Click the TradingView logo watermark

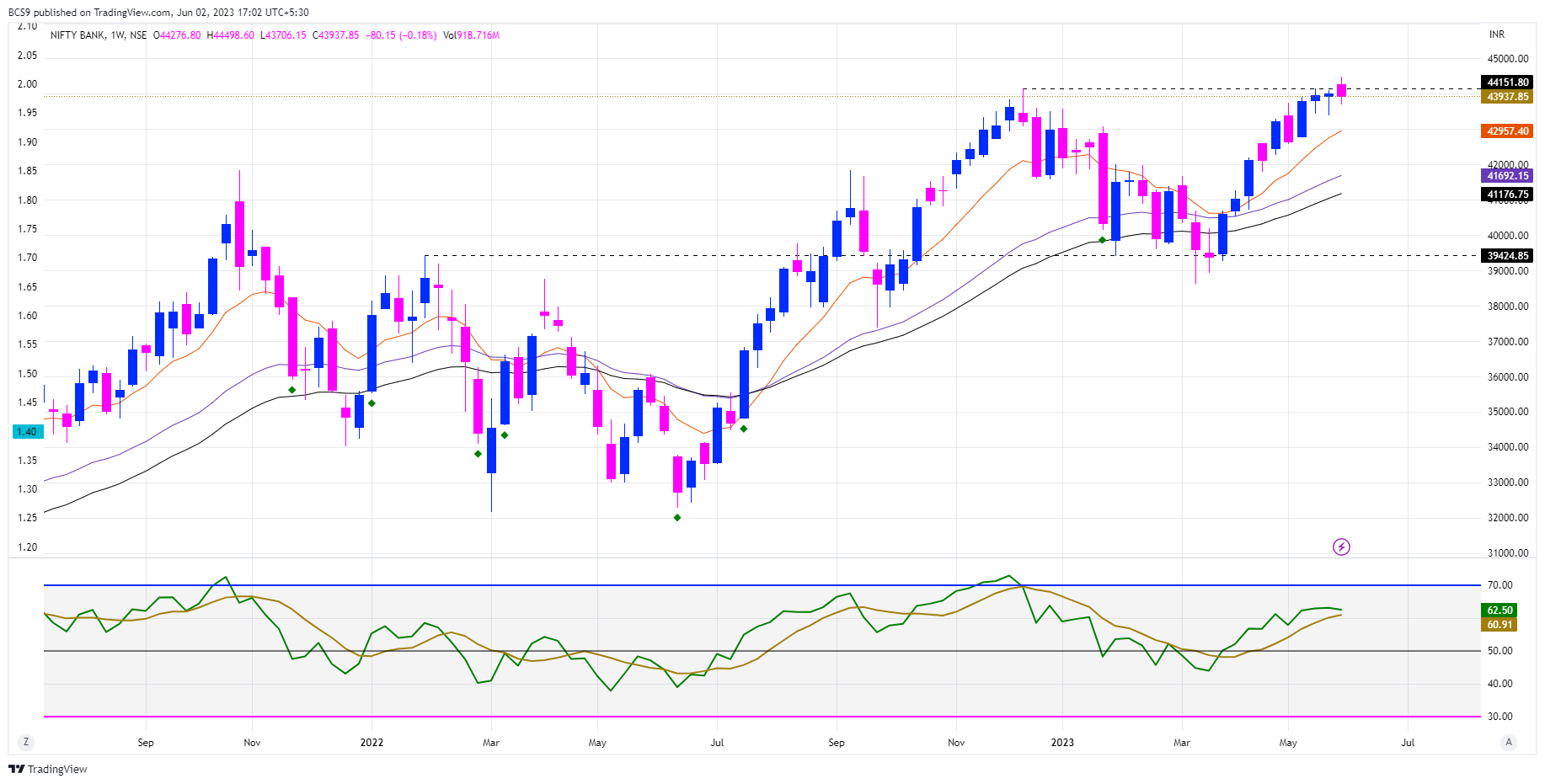(46, 770)
